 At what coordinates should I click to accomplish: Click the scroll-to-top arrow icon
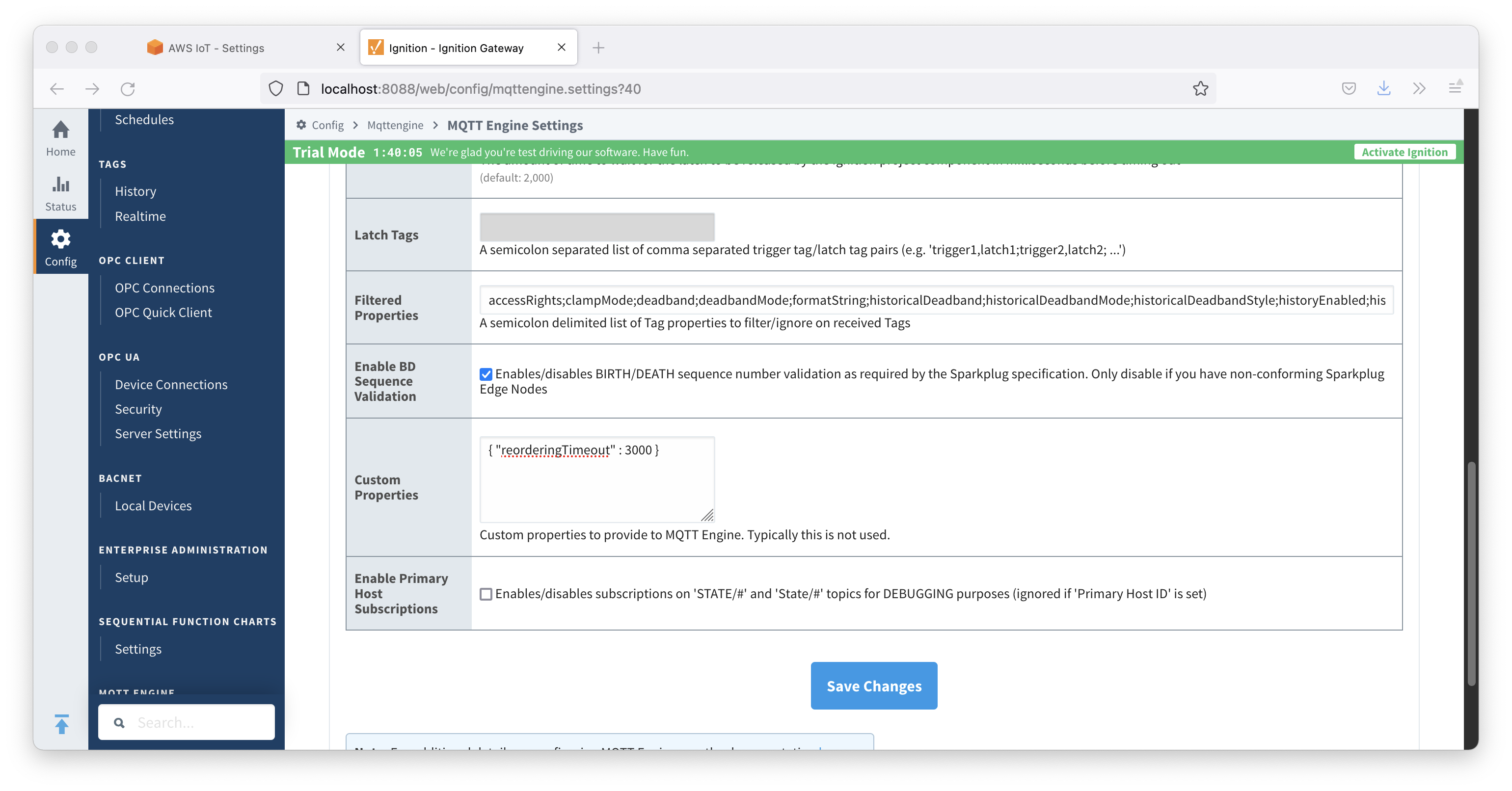(x=62, y=723)
